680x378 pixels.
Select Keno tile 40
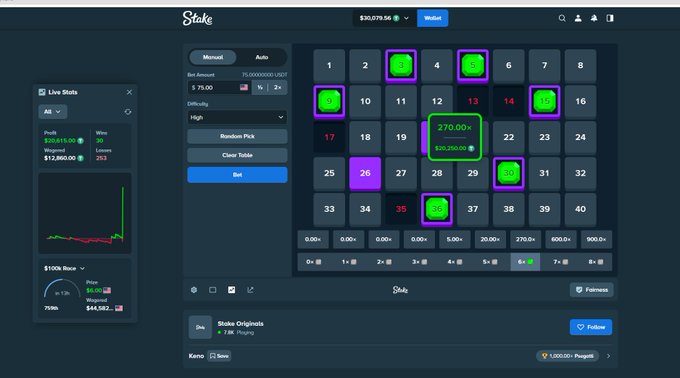(x=580, y=209)
